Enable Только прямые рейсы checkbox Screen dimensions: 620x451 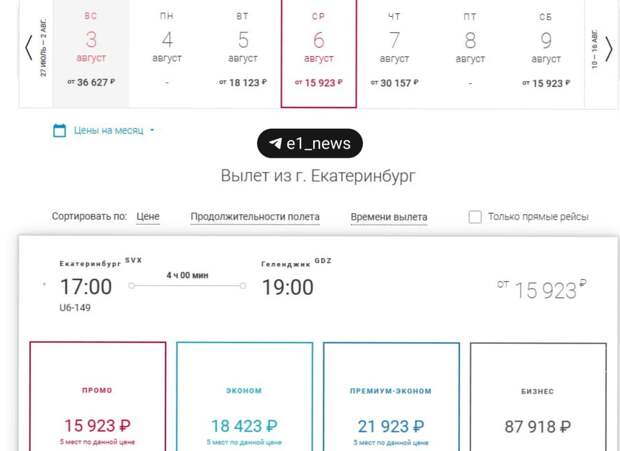475,217
